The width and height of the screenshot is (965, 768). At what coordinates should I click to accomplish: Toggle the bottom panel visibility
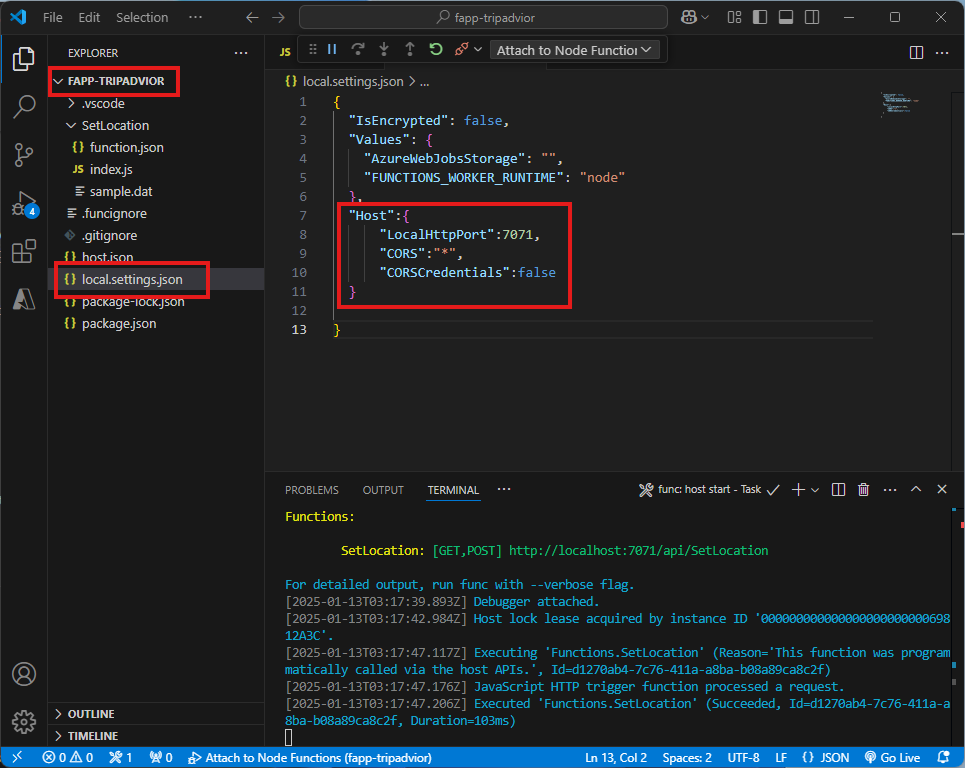(x=786, y=17)
